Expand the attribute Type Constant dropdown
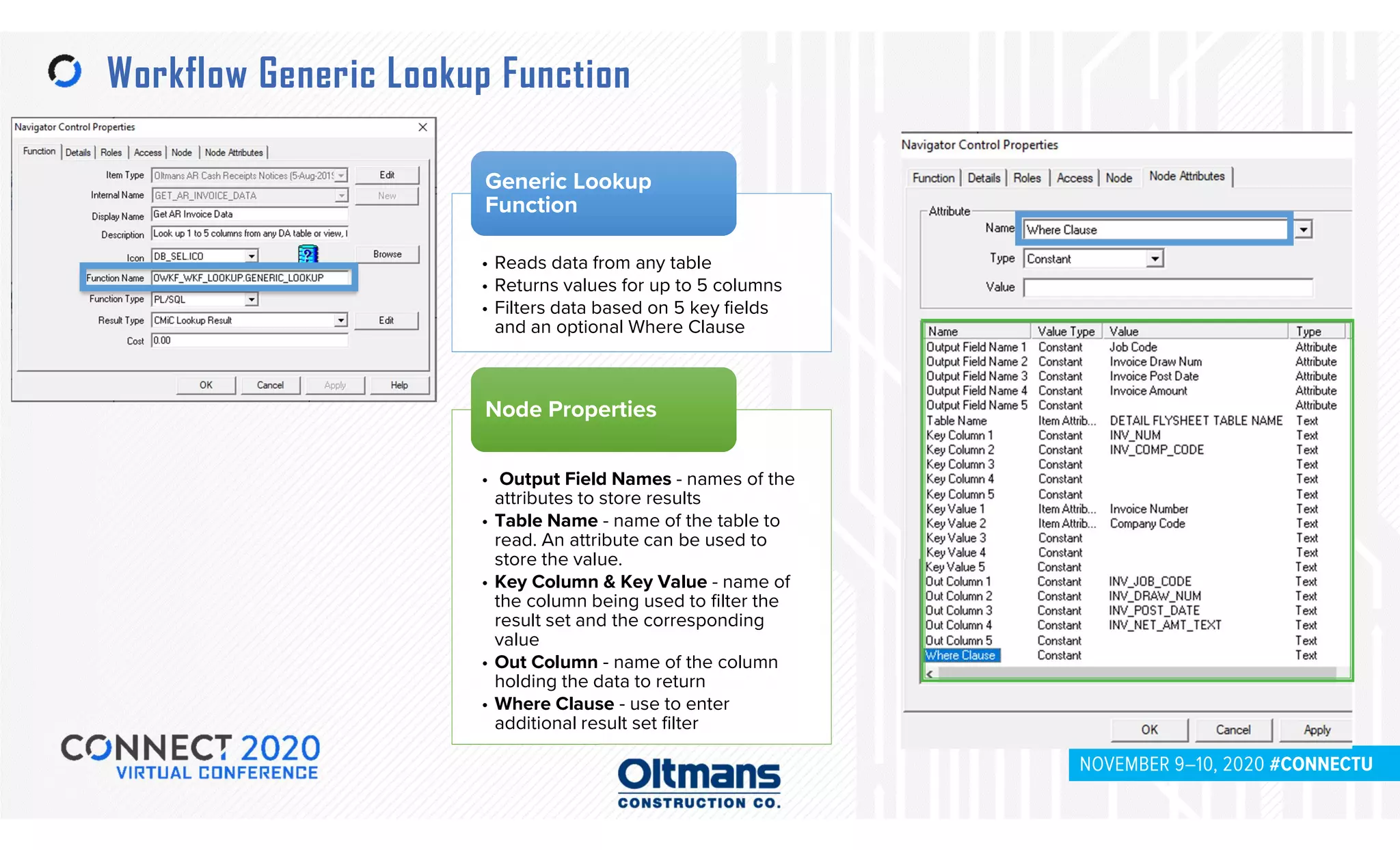The image size is (1400, 850). pyautogui.click(x=1155, y=258)
